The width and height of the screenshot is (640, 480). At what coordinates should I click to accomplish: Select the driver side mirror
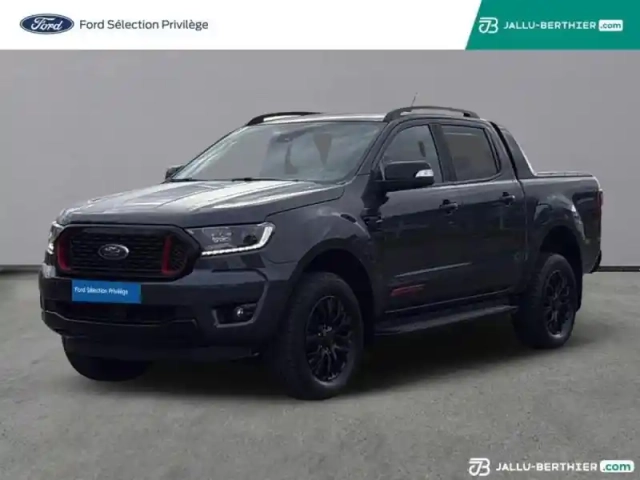(407, 175)
